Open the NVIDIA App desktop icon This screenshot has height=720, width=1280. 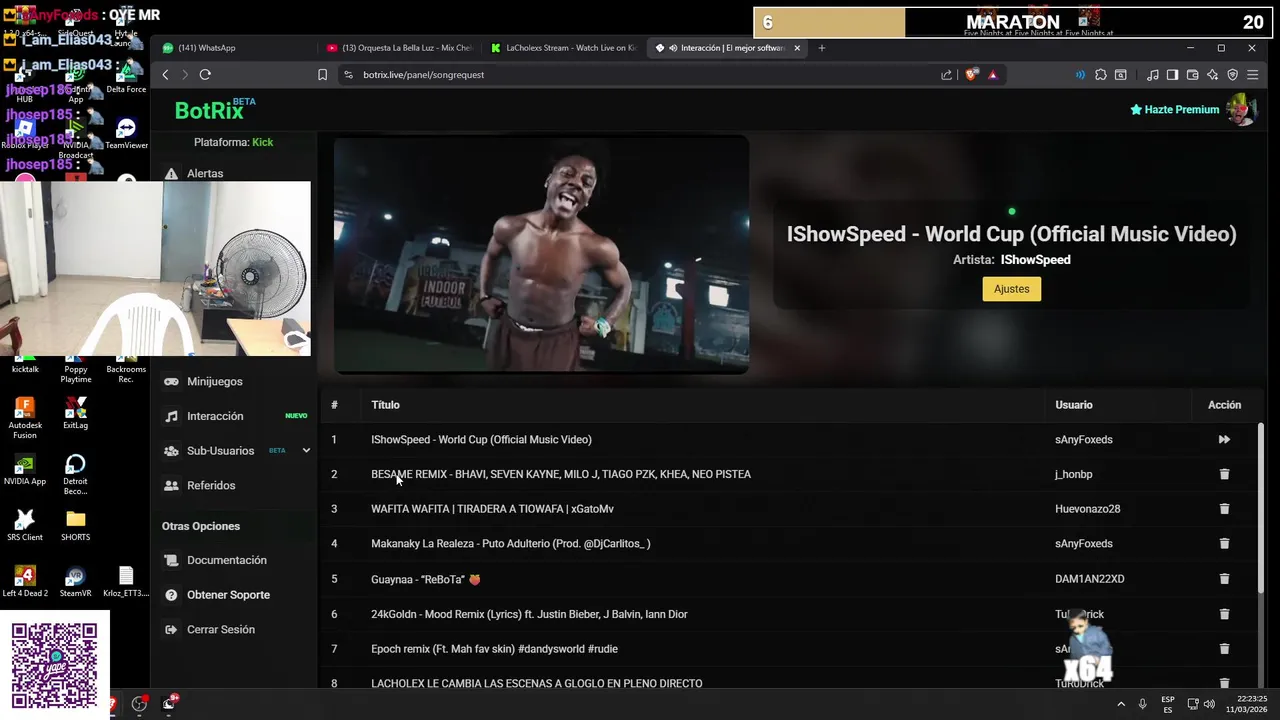pos(24,470)
